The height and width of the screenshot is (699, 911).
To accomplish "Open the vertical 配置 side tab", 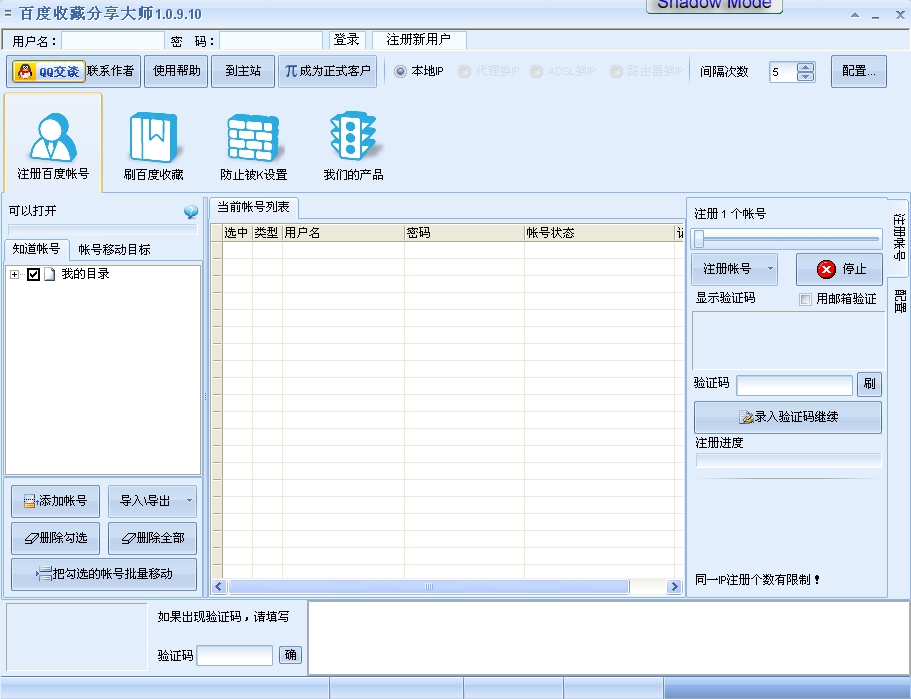I will tap(899, 301).
